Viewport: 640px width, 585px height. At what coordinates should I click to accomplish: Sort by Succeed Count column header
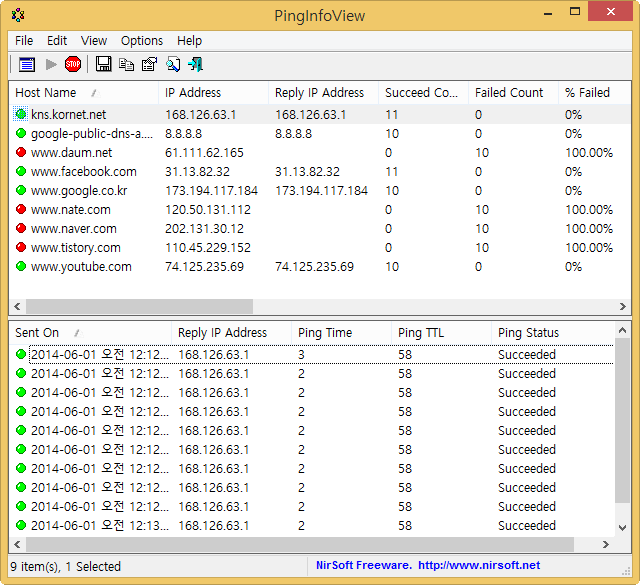pyautogui.click(x=424, y=93)
